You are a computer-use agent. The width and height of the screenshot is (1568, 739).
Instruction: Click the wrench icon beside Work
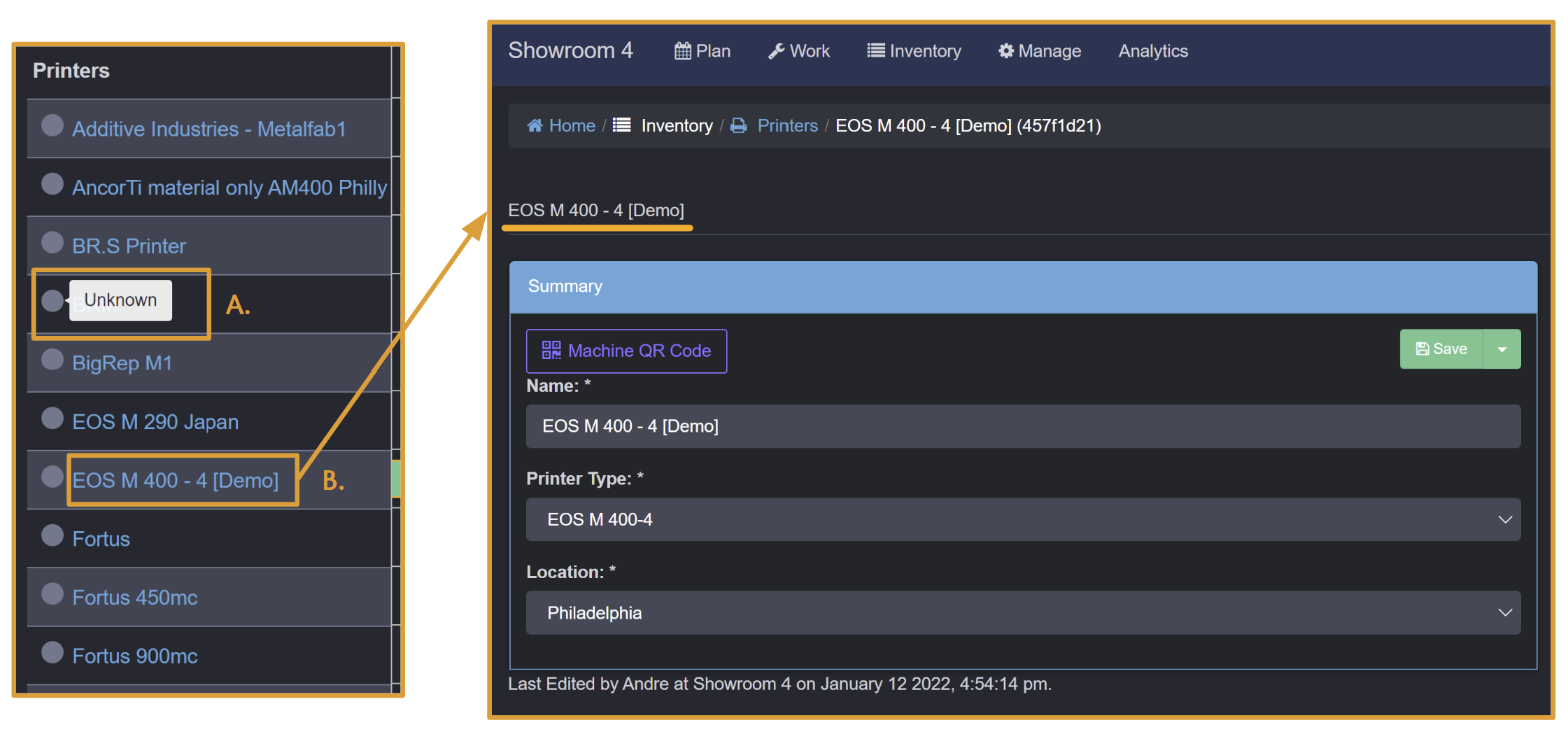tap(776, 51)
